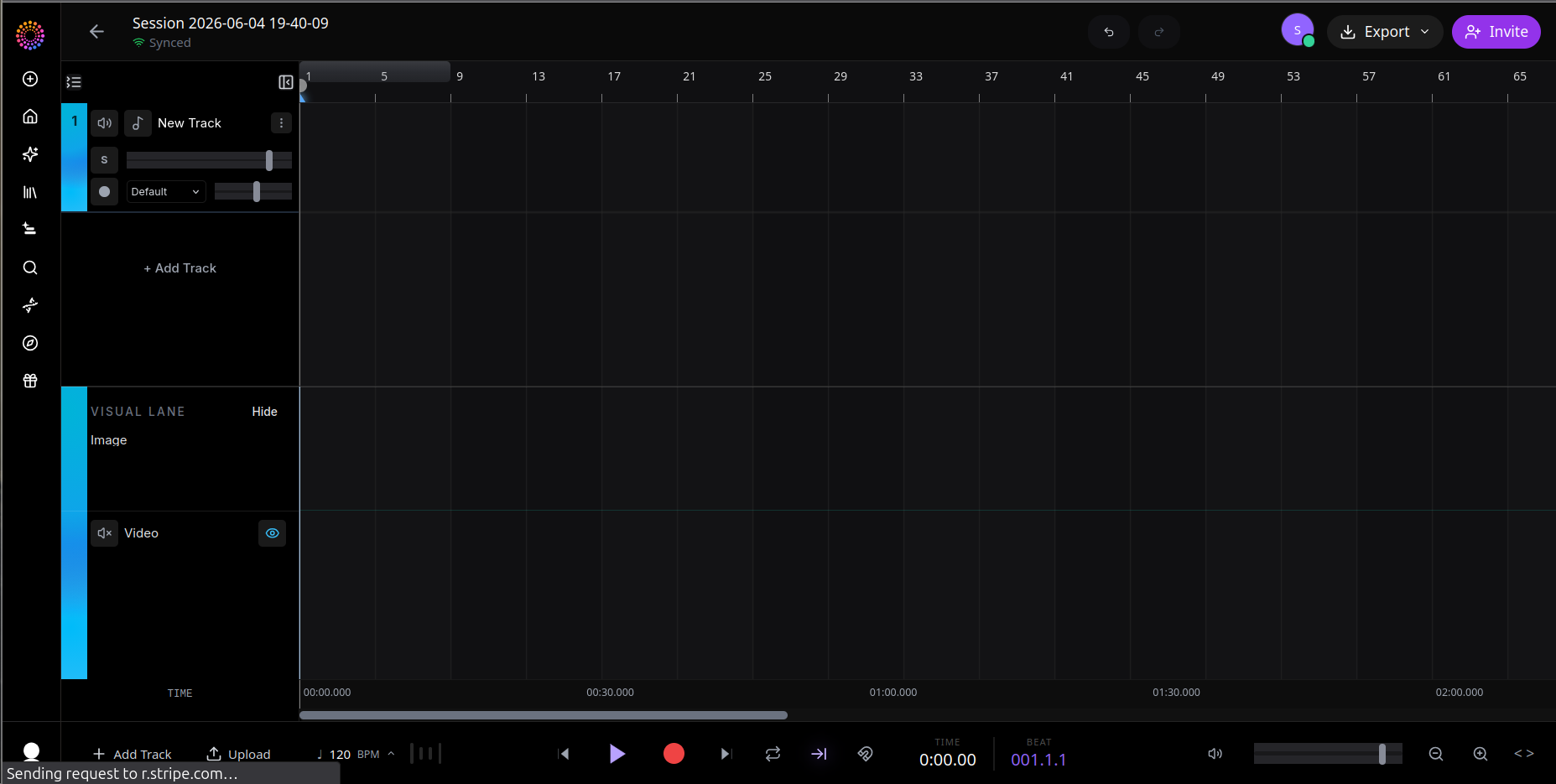Hide the Visual Lane
The height and width of the screenshot is (784, 1556).
[265, 412]
